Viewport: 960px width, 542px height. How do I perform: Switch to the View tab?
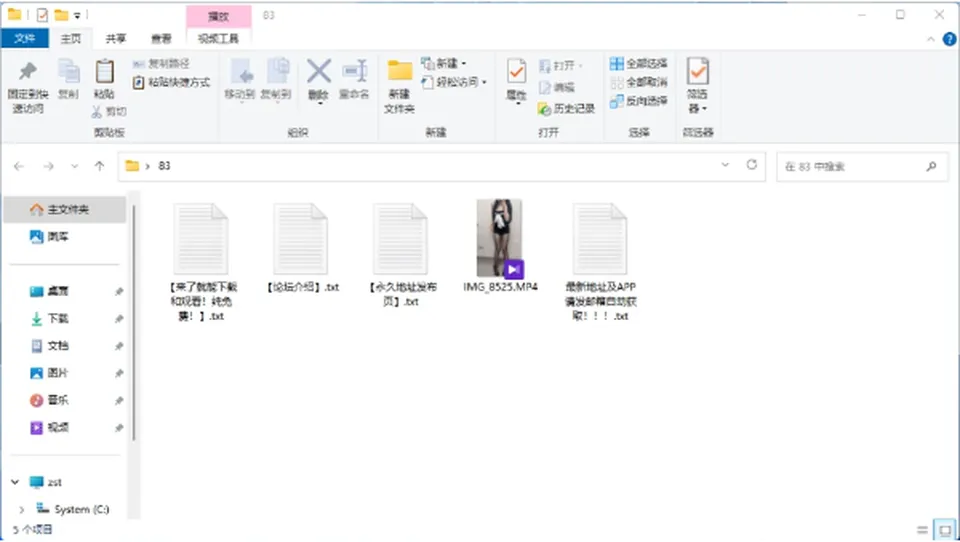coord(162,39)
